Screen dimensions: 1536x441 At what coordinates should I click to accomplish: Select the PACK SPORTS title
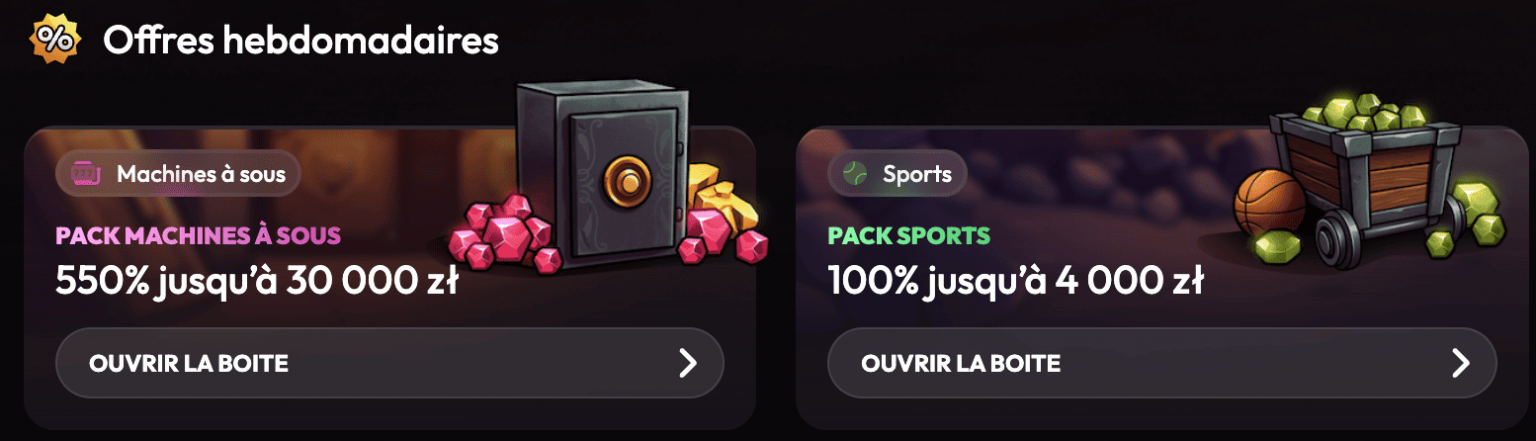(909, 236)
